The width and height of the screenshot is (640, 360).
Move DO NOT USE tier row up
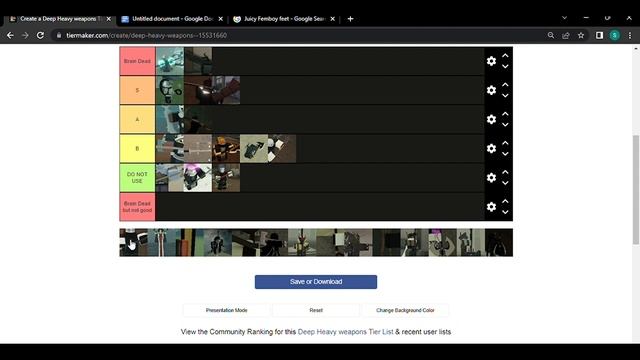(x=505, y=172)
